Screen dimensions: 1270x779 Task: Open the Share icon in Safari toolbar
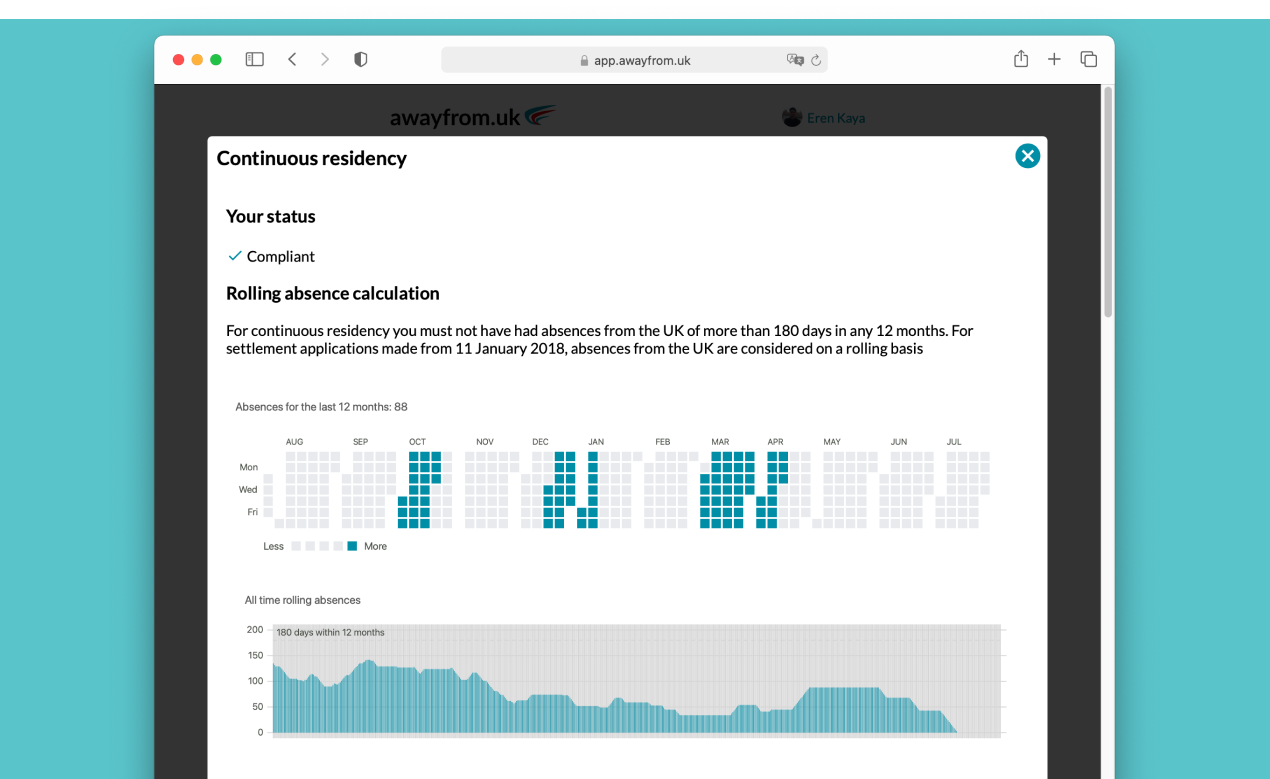[1021, 59]
